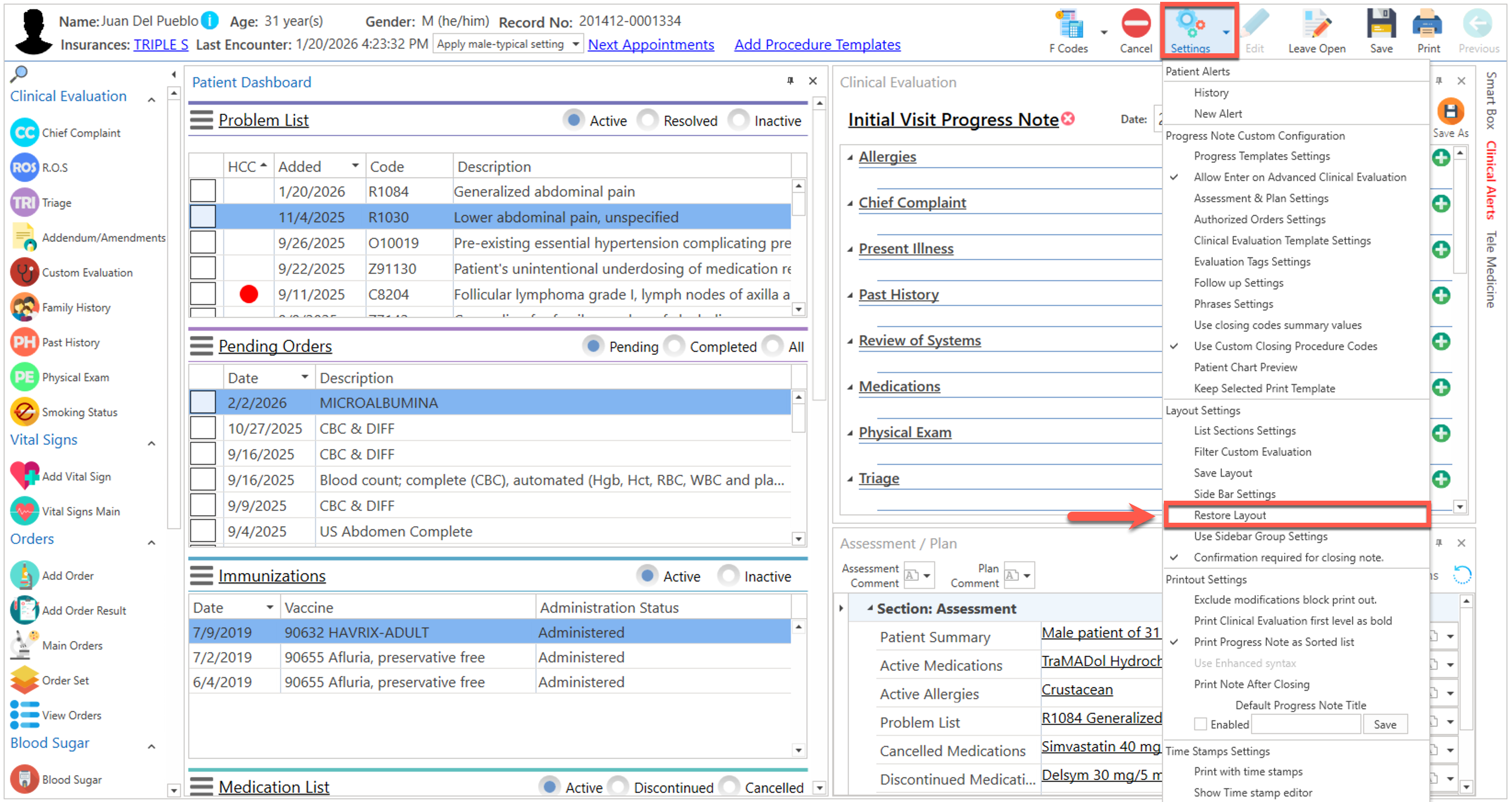Image resolution: width=1512 pixels, height=802 pixels.
Task: Select Phrases Settings from the menu
Action: (1233, 304)
